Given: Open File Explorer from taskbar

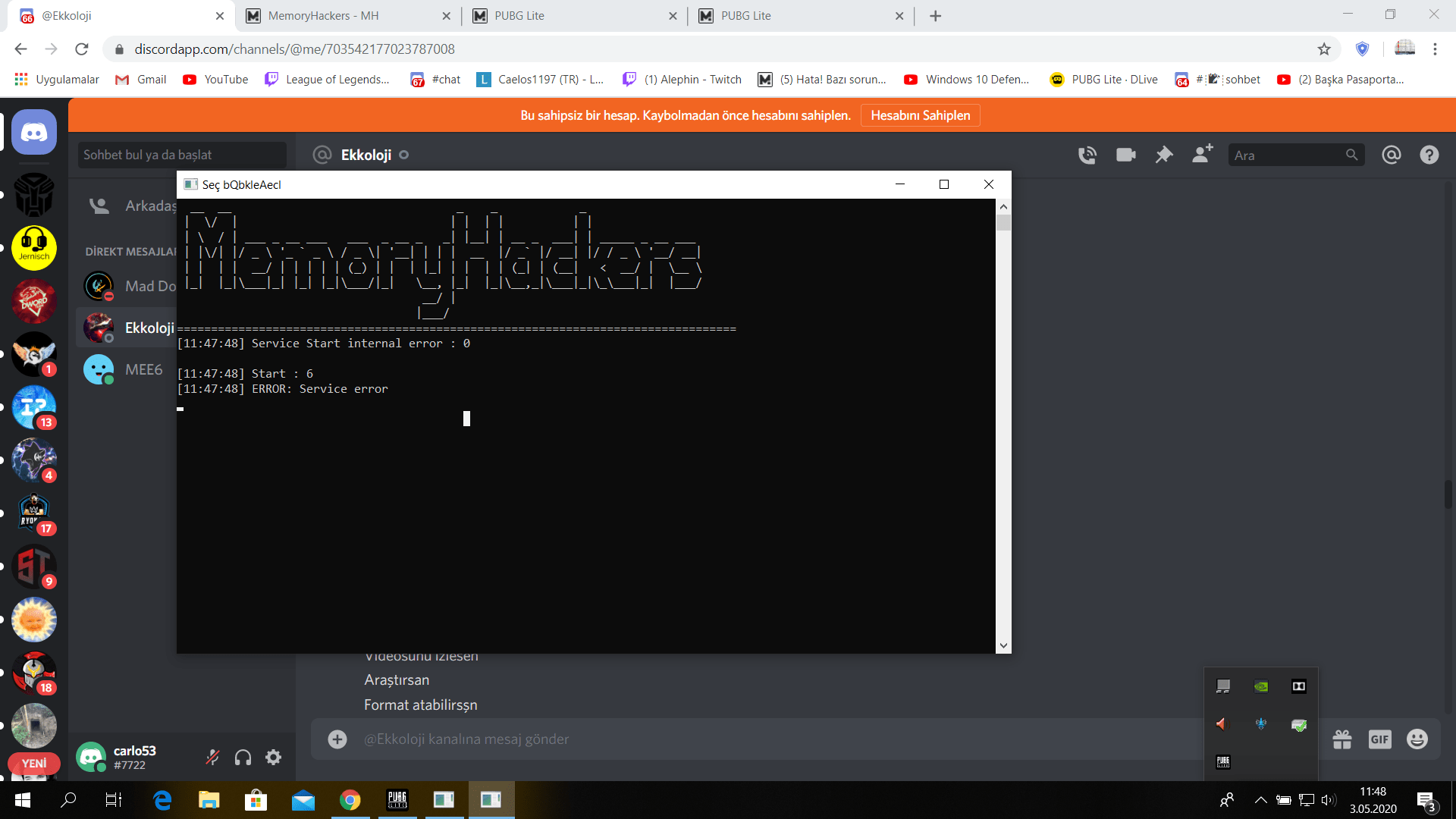Looking at the screenshot, I should (x=209, y=800).
